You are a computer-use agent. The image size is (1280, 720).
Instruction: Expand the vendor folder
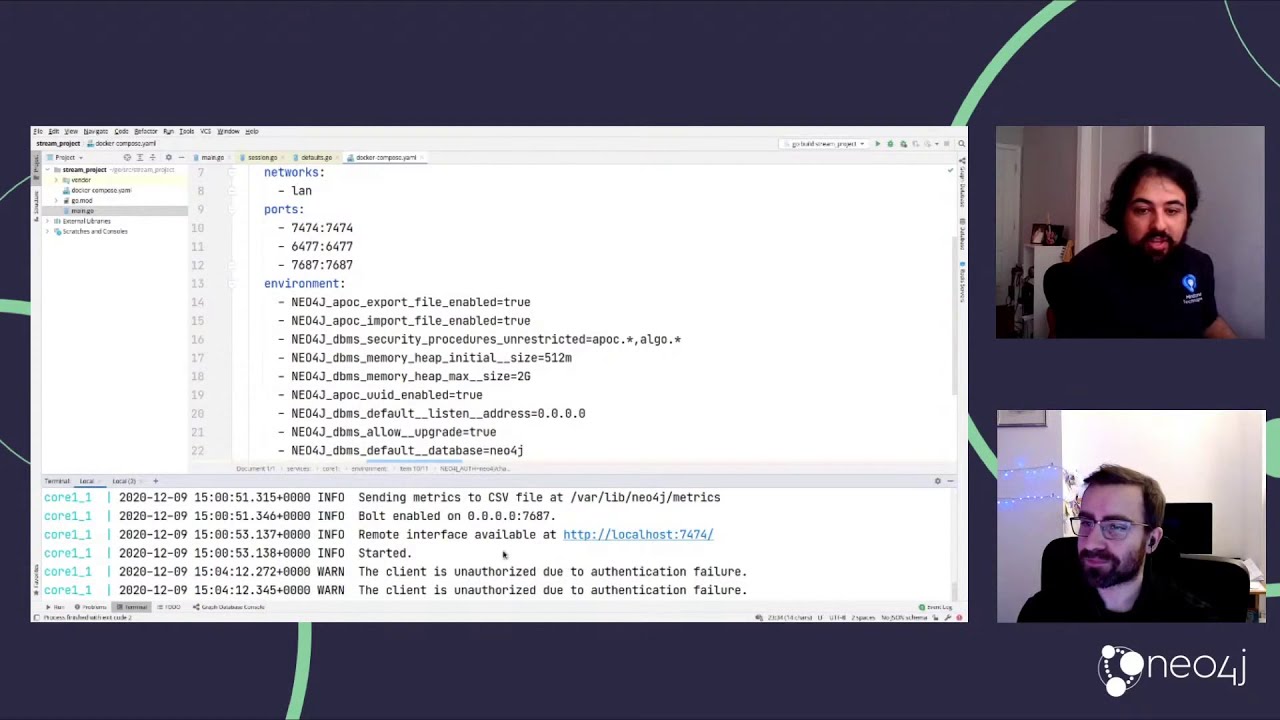point(57,180)
